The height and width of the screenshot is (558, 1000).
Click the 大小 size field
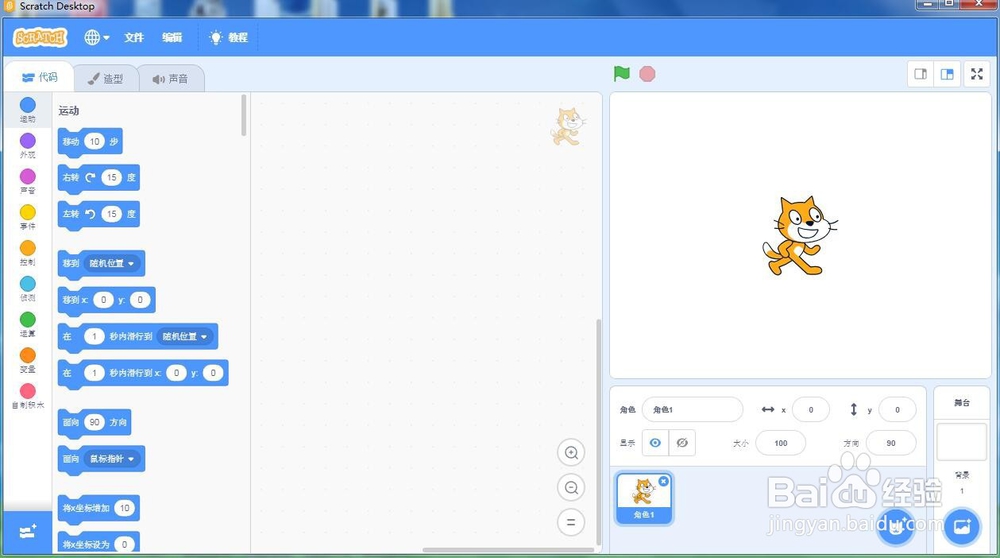[781, 443]
